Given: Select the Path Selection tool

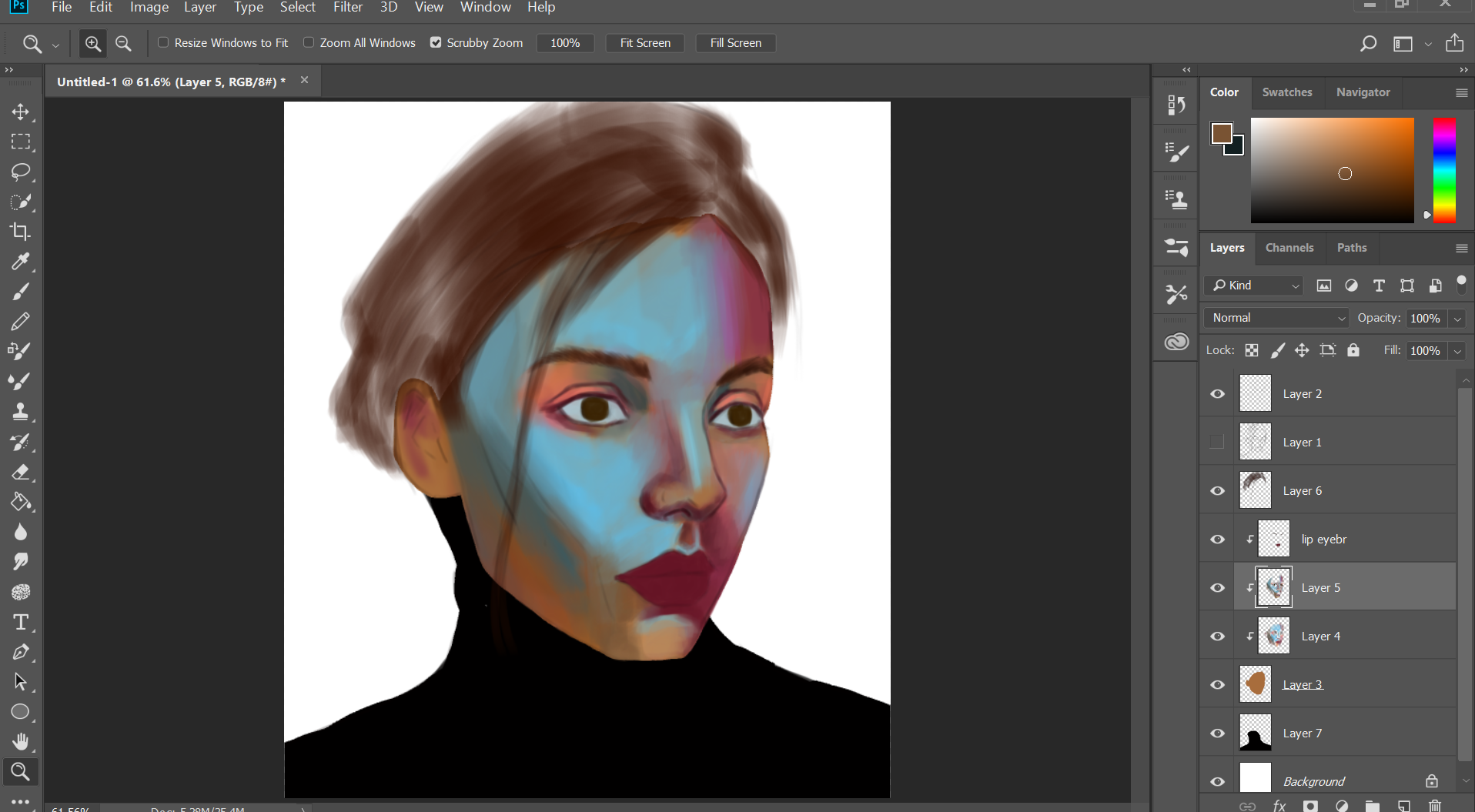Looking at the screenshot, I should [21, 682].
